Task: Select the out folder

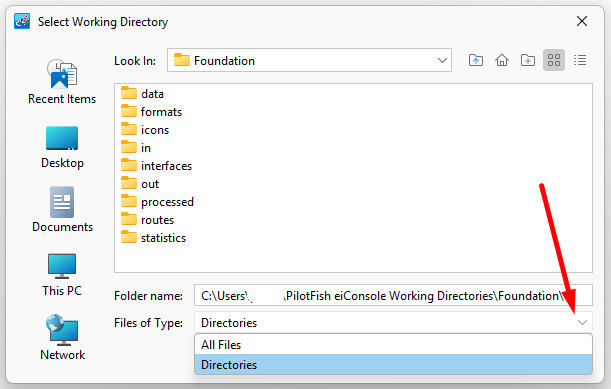Action: coord(140,184)
